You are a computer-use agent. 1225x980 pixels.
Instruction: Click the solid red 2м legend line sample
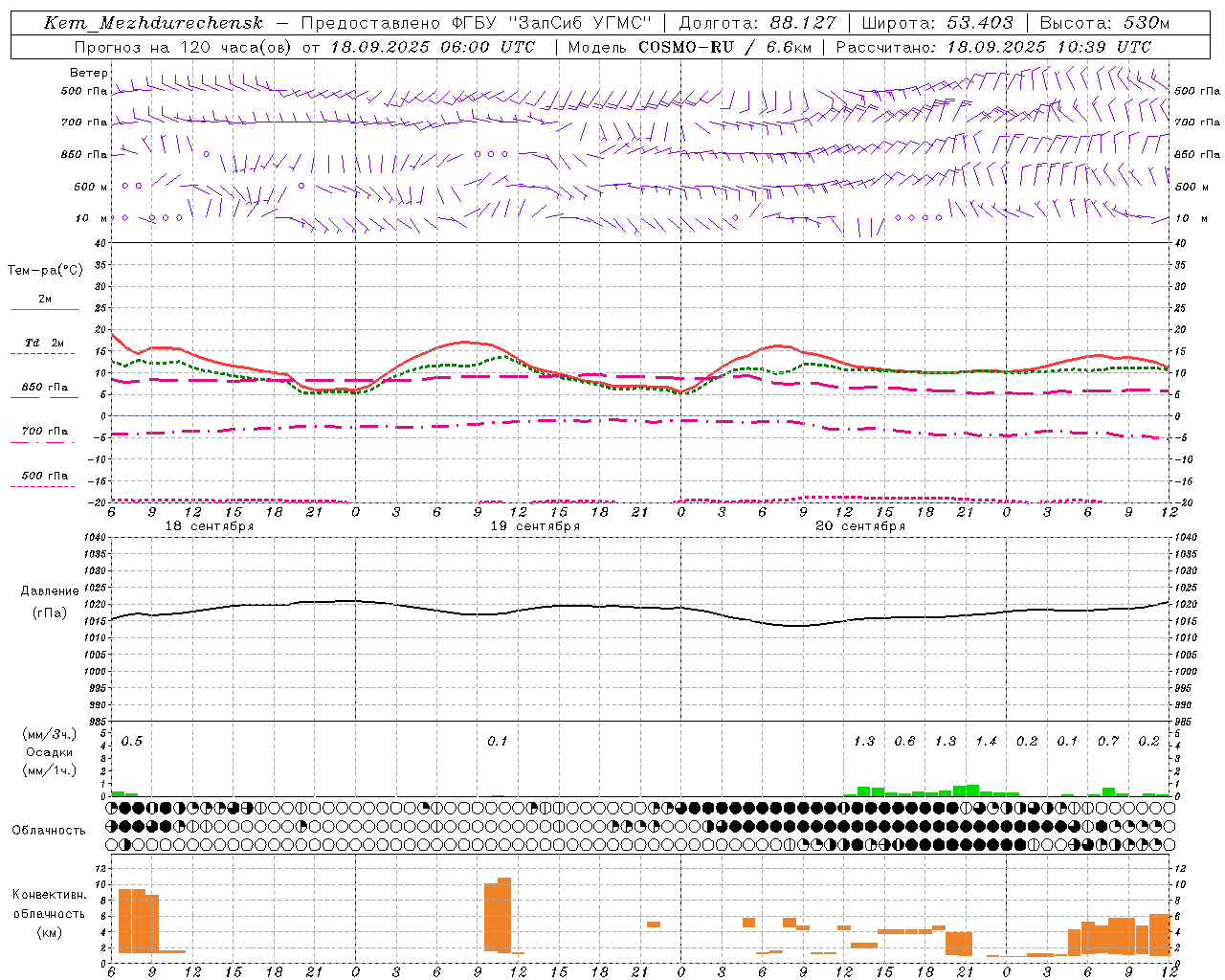pos(44,309)
